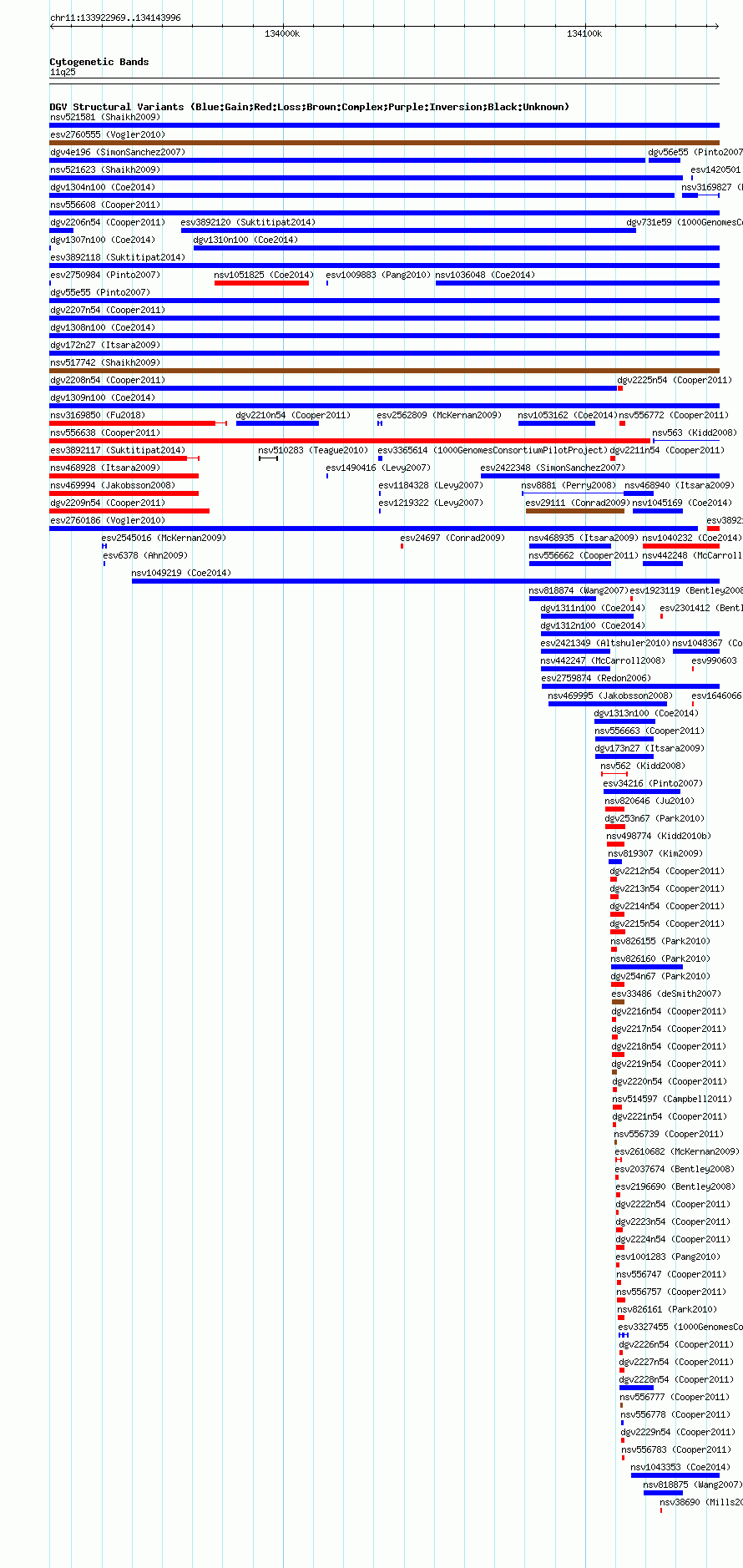The height and width of the screenshot is (1568, 743).
Task: Click nsv1036048 (Coe2014) label
Action: [x=485, y=276]
